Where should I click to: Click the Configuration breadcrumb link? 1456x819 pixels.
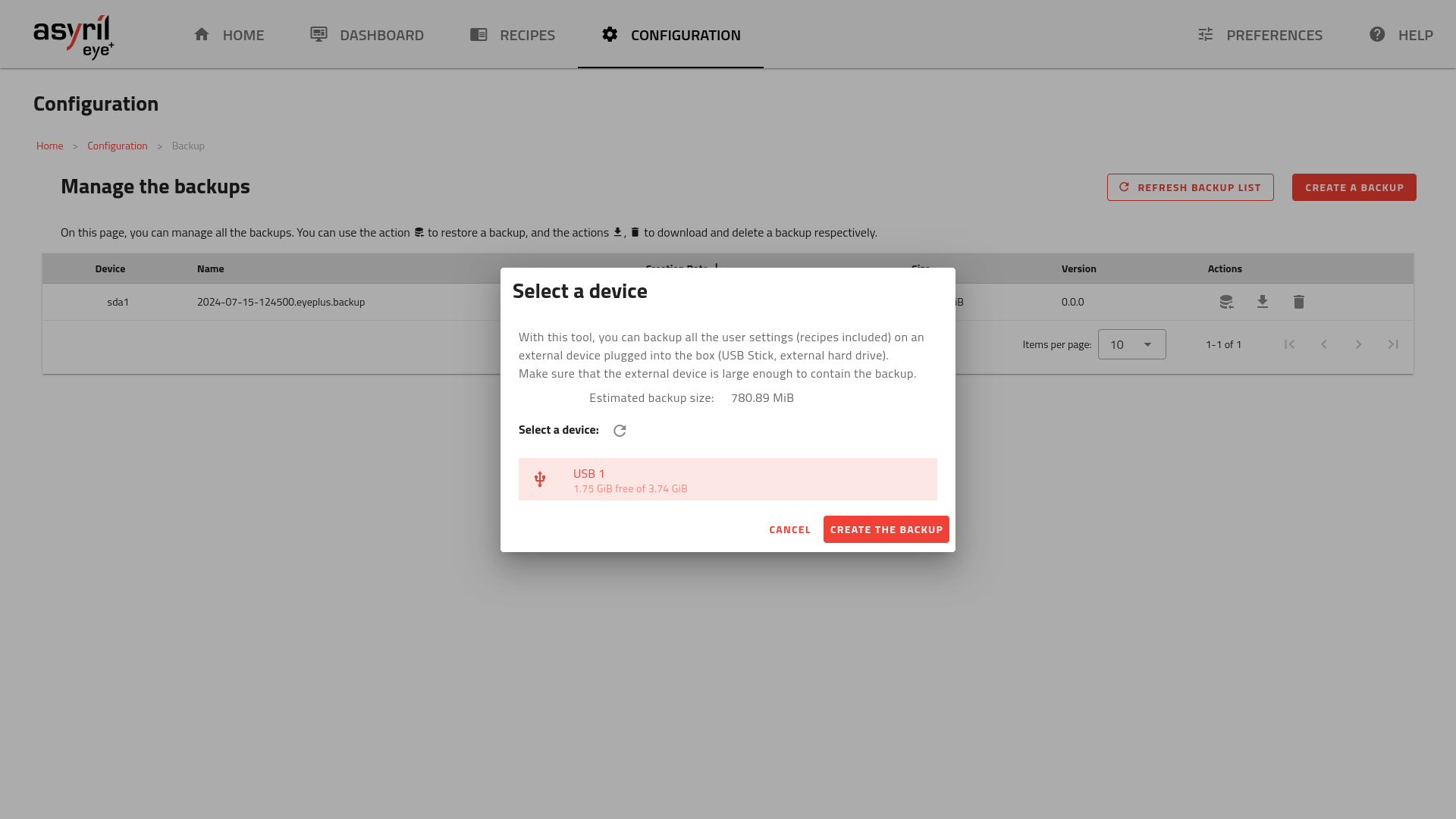(118, 146)
